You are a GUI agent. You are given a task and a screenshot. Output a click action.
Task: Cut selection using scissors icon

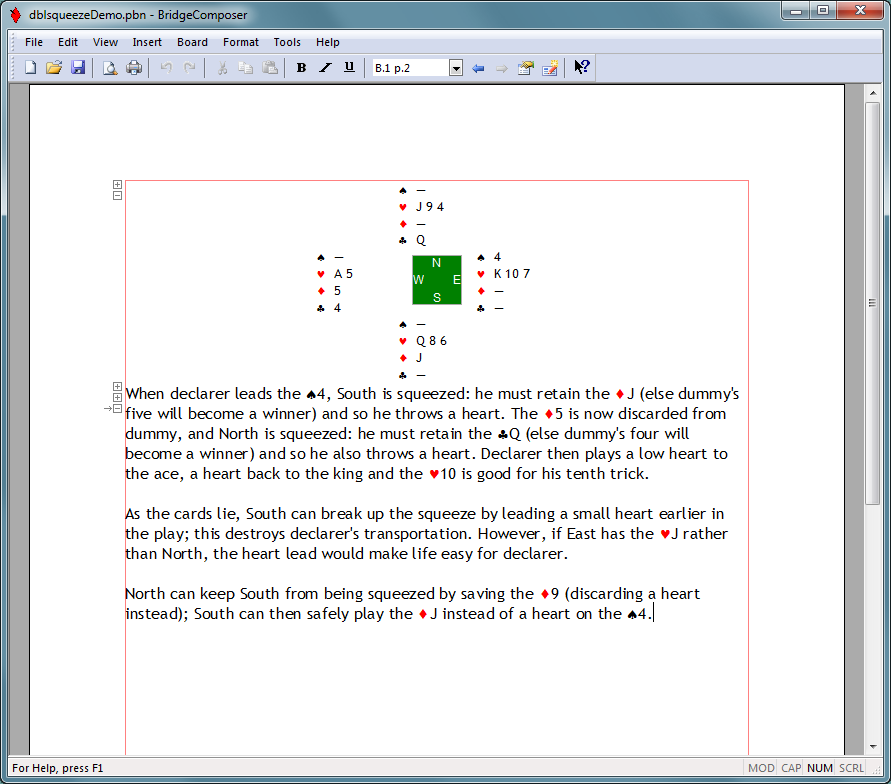[222, 68]
